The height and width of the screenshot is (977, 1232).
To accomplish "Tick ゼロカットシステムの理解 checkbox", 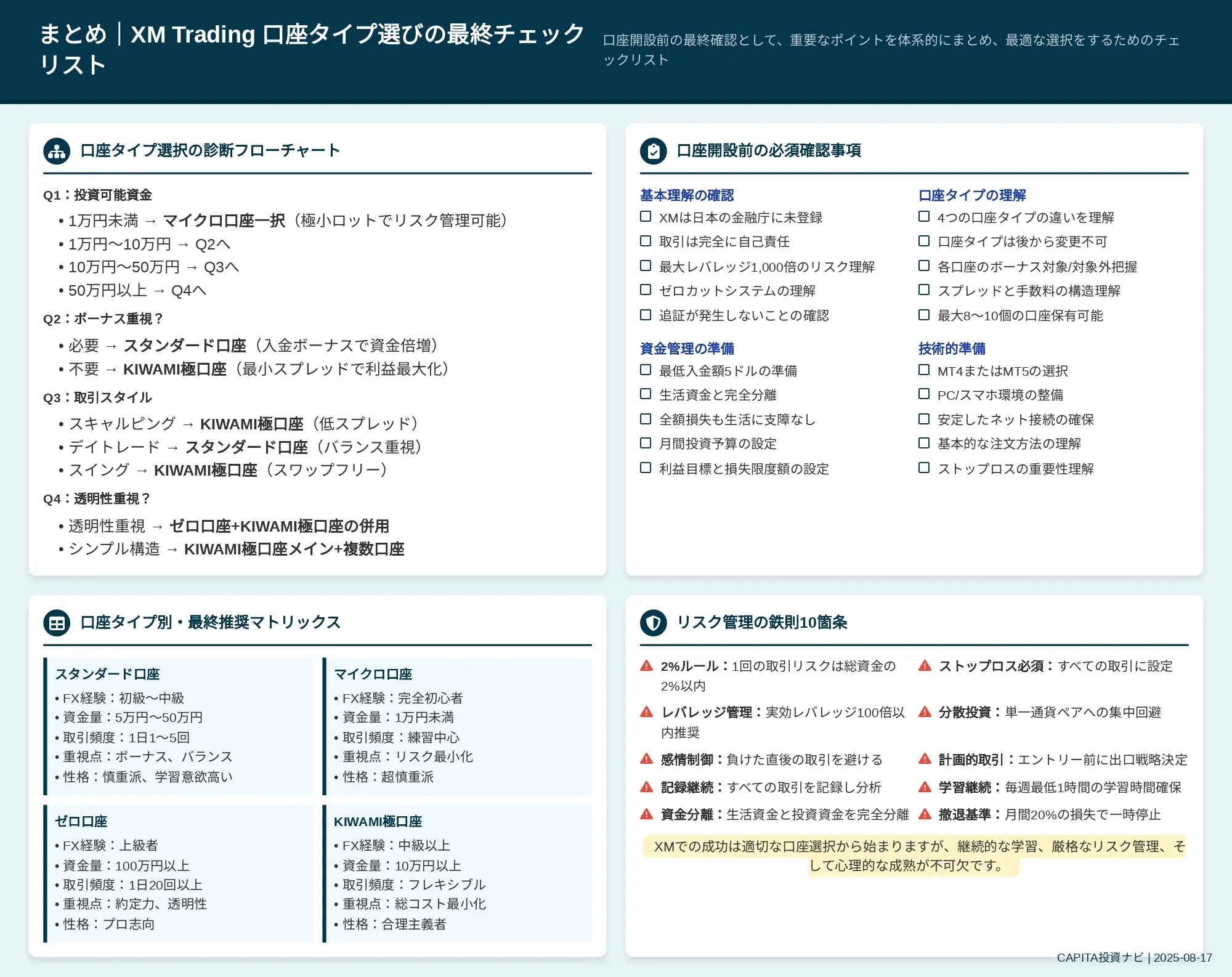I will (646, 290).
